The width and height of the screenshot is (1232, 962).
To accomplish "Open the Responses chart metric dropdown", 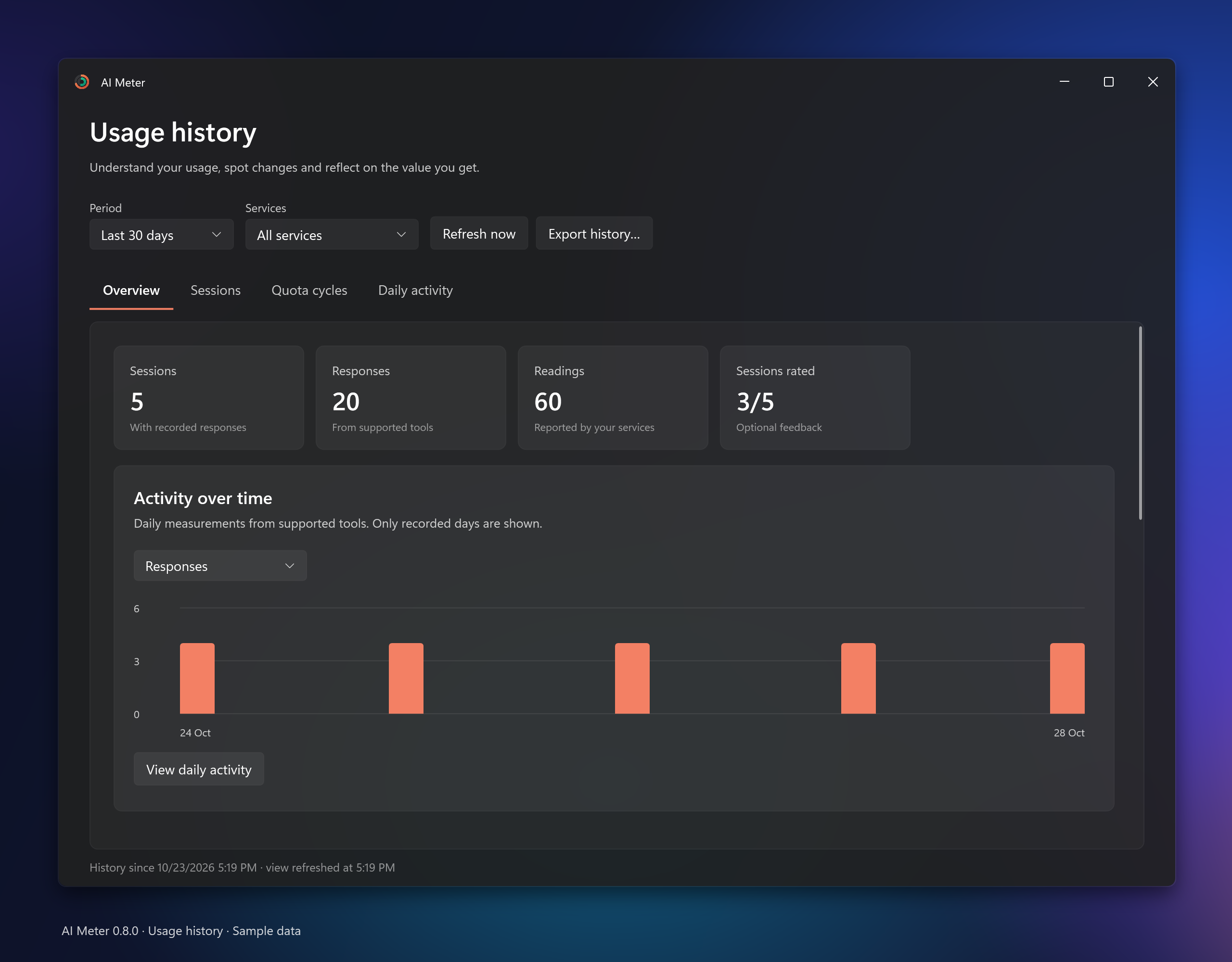I will click(x=220, y=566).
